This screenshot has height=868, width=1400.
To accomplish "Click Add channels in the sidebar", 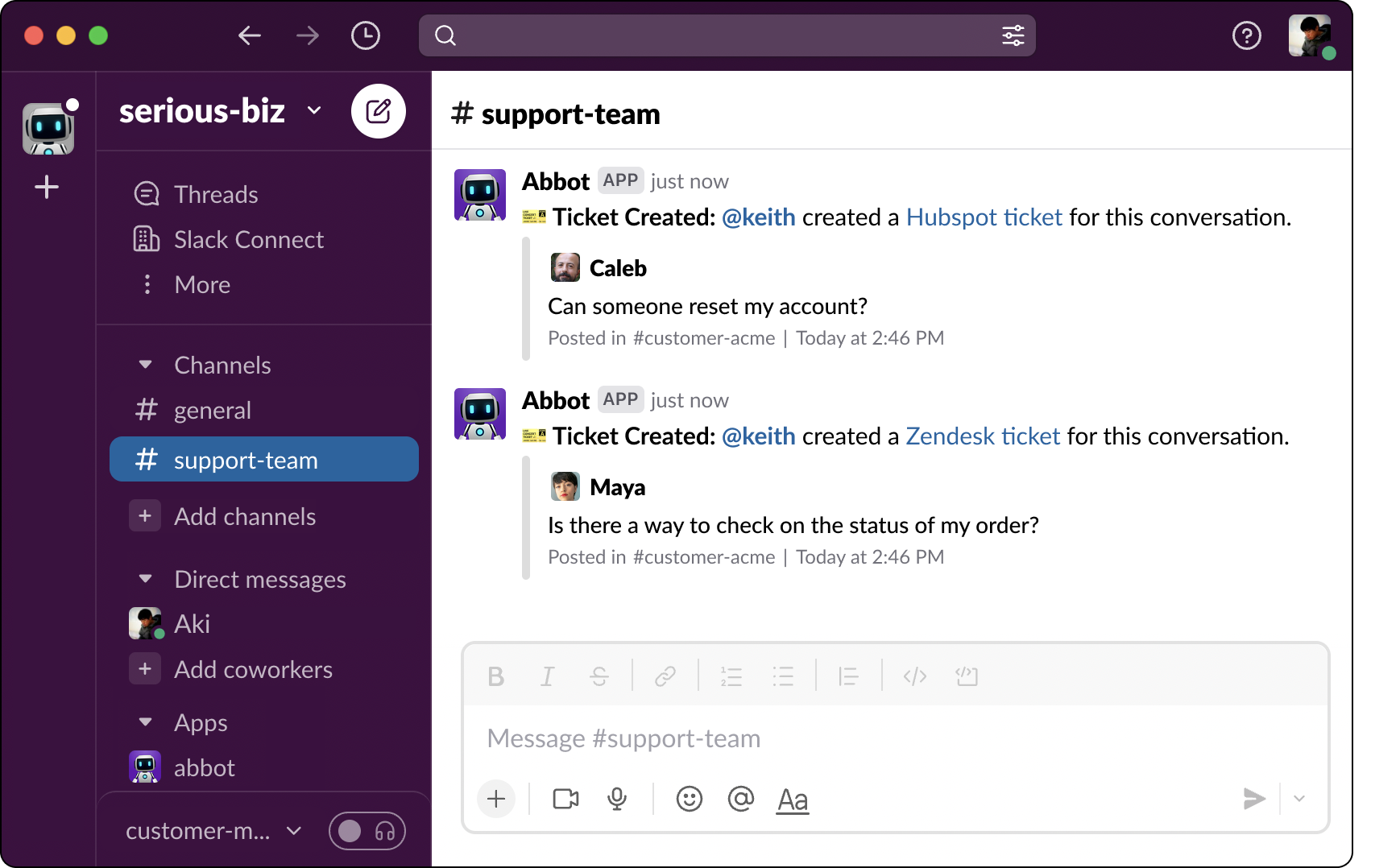I will [x=244, y=516].
